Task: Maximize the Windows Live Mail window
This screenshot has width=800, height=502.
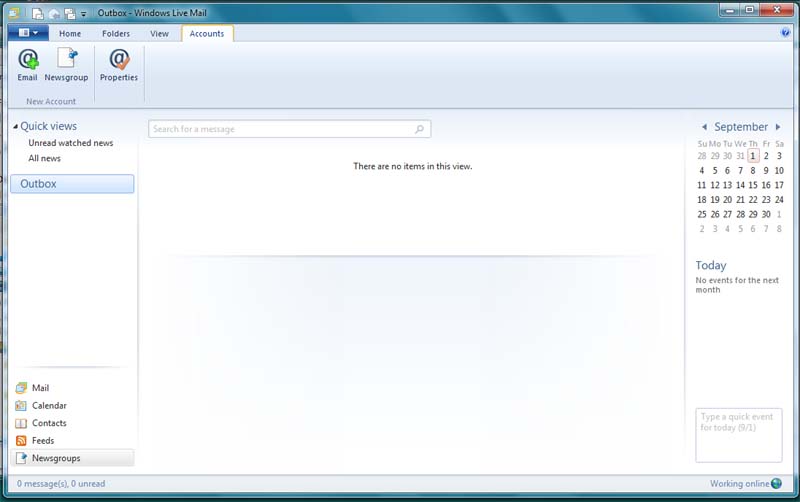Action: click(749, 10)
